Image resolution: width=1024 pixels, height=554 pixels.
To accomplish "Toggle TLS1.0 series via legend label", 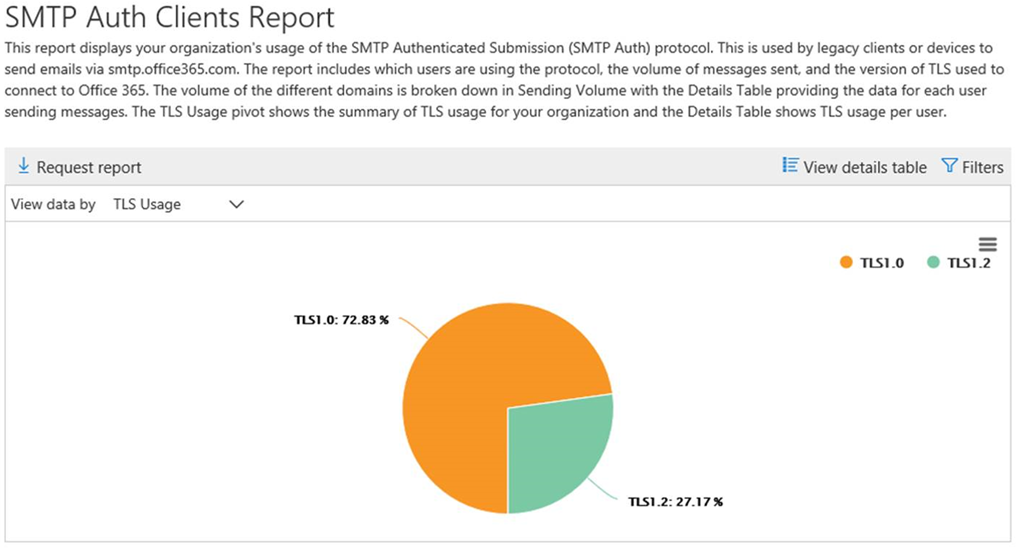I will tap(882, 263).
